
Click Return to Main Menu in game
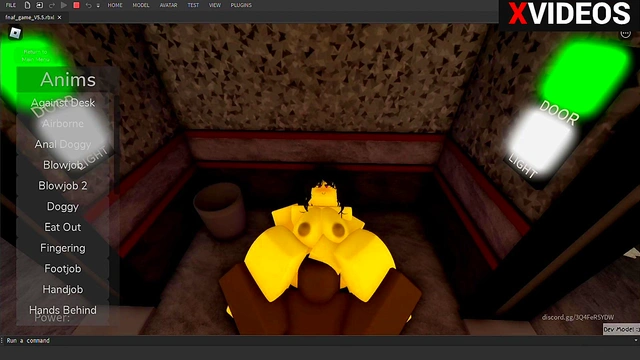click(x=36, y=56)
